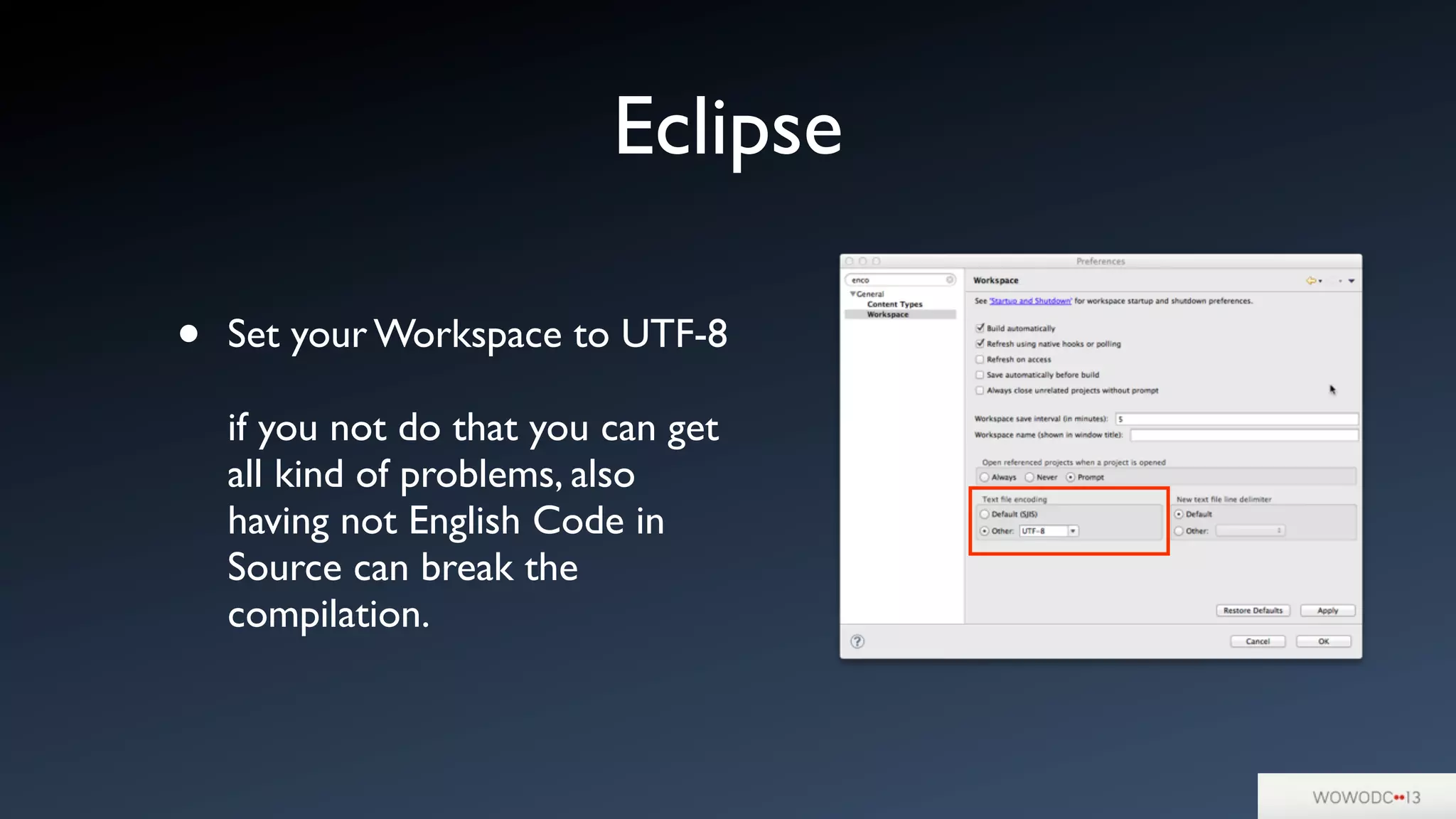Click 'Open referenced projects when a project is opened' label
1456x819 pixels.
click(1074, 463)
